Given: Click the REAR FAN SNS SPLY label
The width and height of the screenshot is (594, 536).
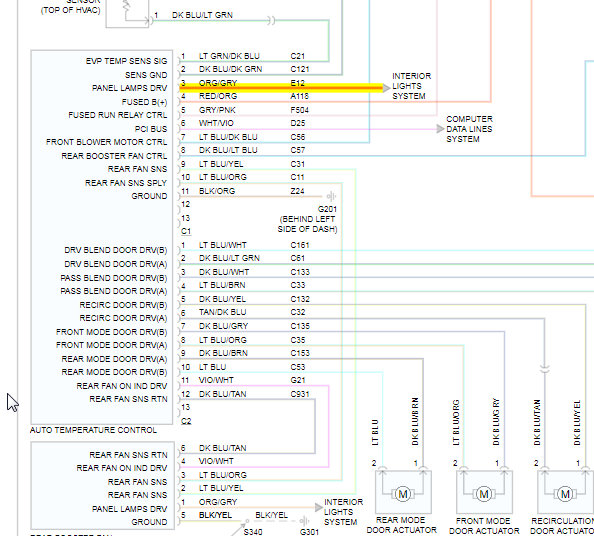Looking at the screenshot, I should (x=126, y=183).
